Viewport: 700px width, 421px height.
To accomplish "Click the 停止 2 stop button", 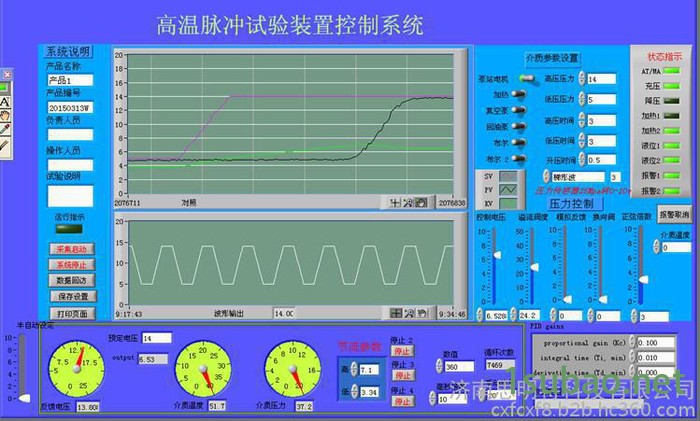I will coord(402,351).
